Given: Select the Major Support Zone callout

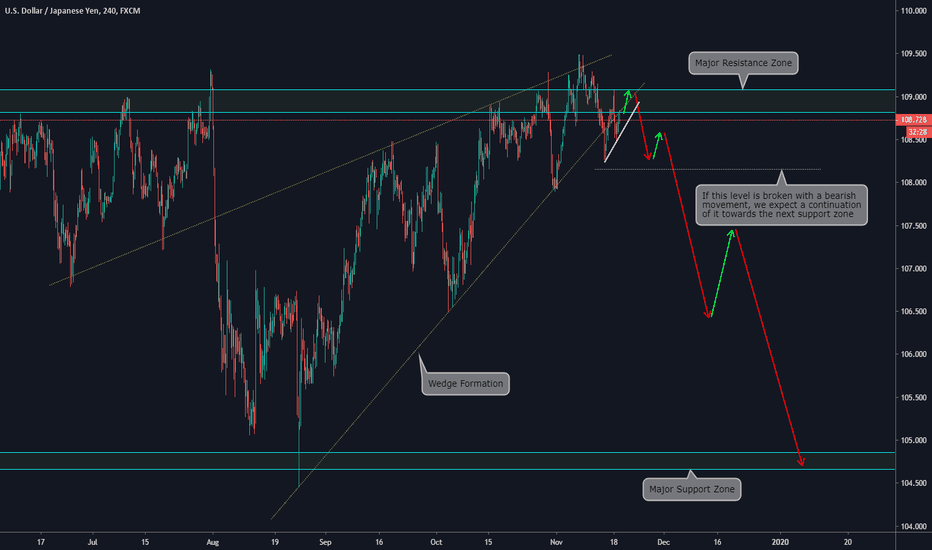Looking at the screenshot, I should [690, 489].
